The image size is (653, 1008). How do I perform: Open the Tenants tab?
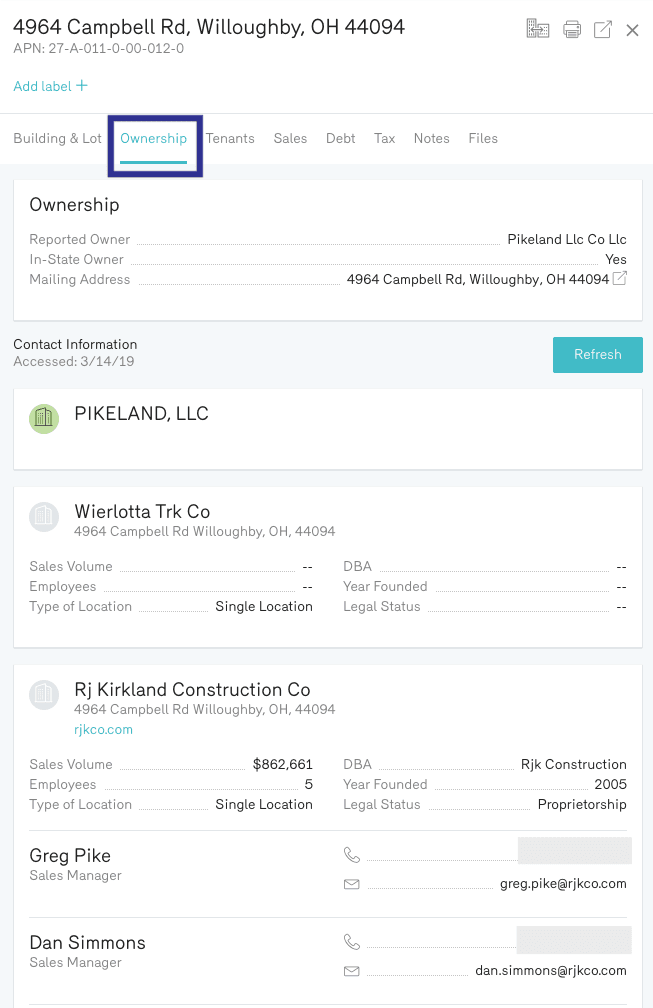point(230,139)
